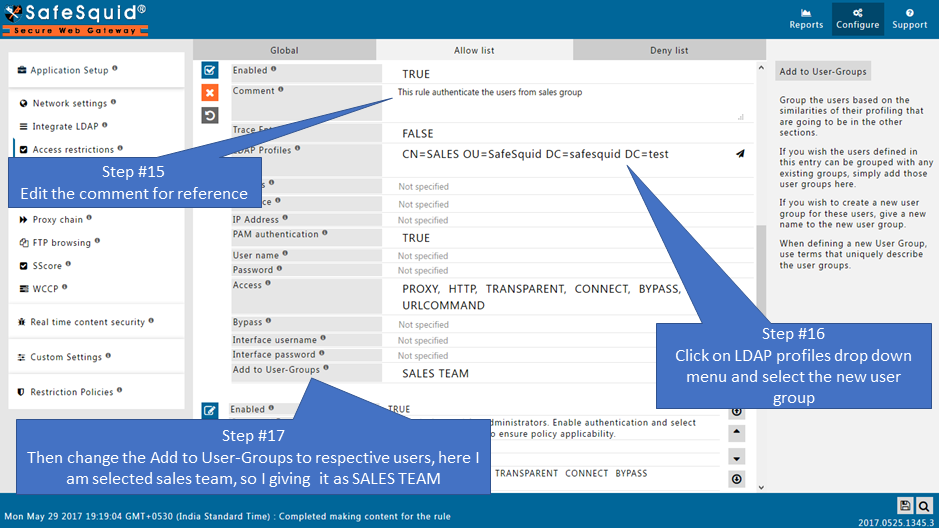The image size is (939, 528).
Task: Open the Configure section
Action: [x=858, y=19]
